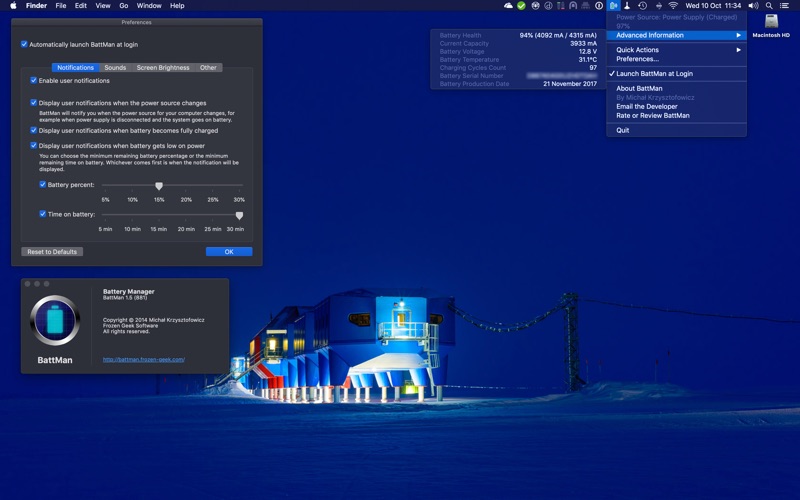Switch to the Screen Brightness tab
800x500 pixels.
click(163, 67)
